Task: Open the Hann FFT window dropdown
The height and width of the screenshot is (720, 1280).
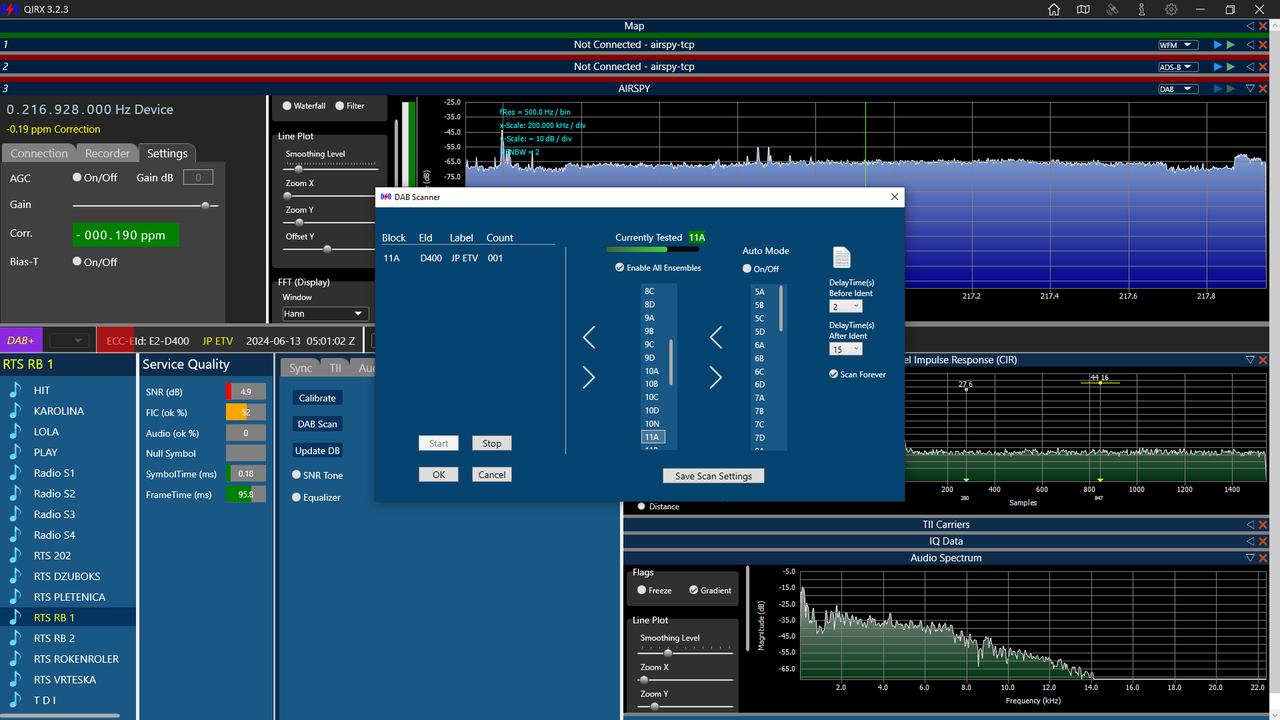Action: [323, 313]
